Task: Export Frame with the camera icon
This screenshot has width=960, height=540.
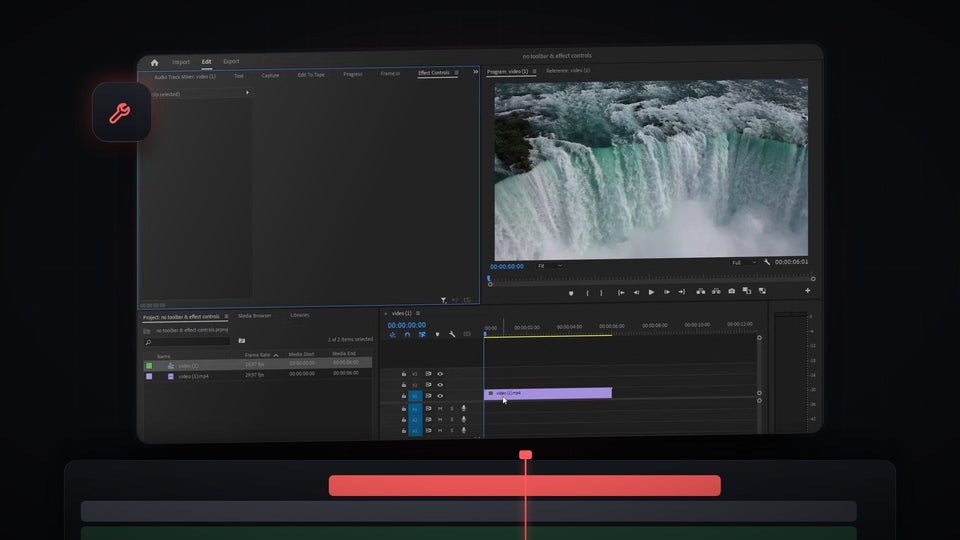Action: coord(731,291)
